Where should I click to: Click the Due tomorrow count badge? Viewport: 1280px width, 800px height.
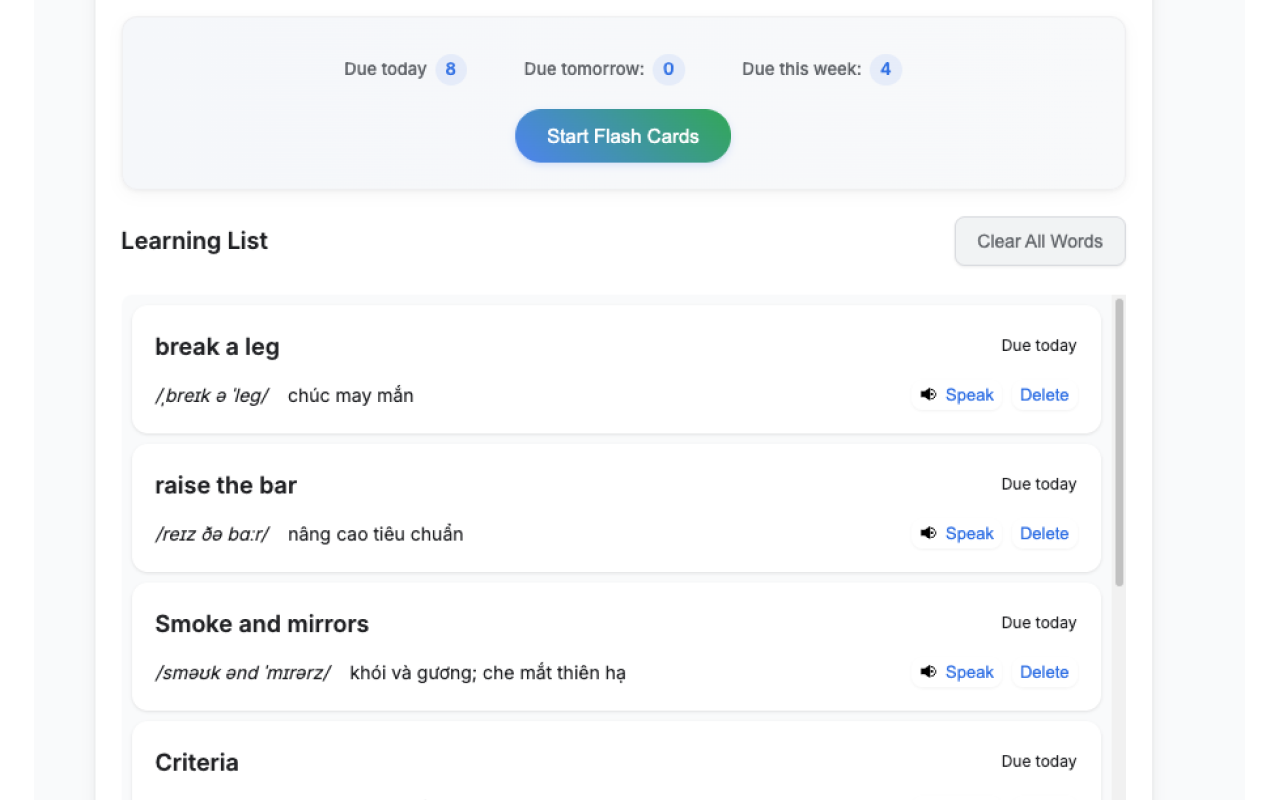[x=668, y=69]
